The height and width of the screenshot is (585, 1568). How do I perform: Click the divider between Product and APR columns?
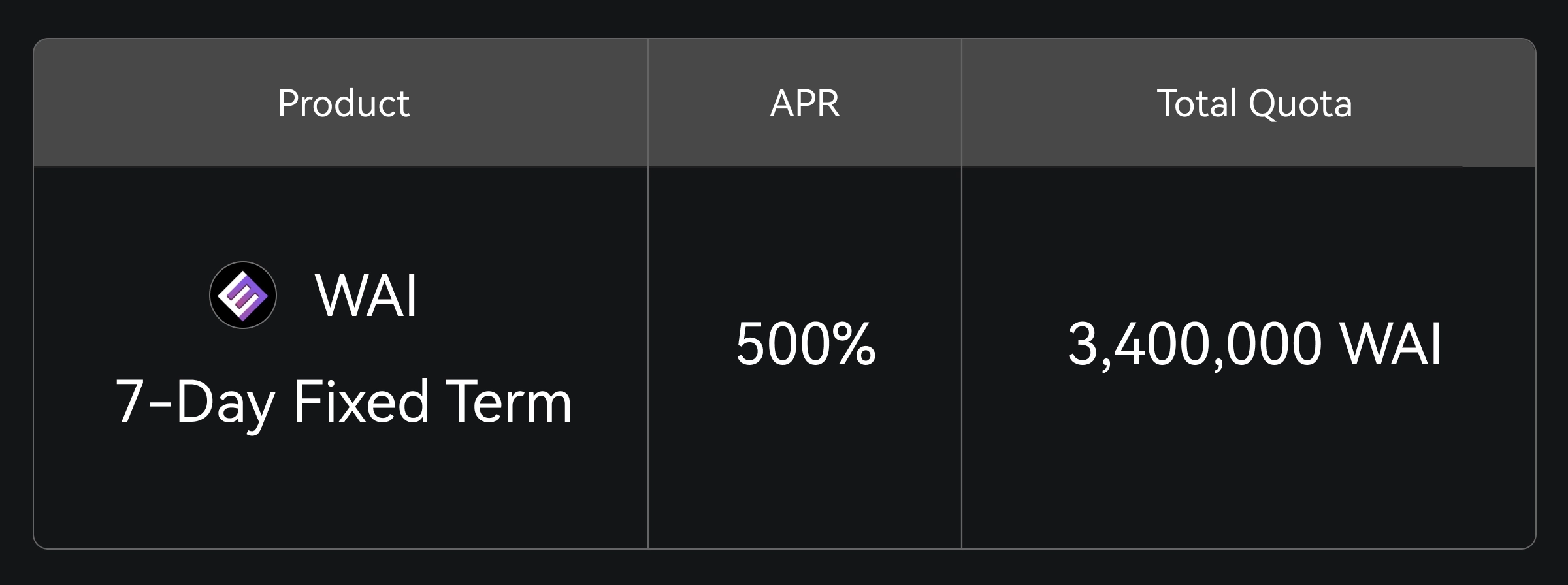tap(648, 294)
